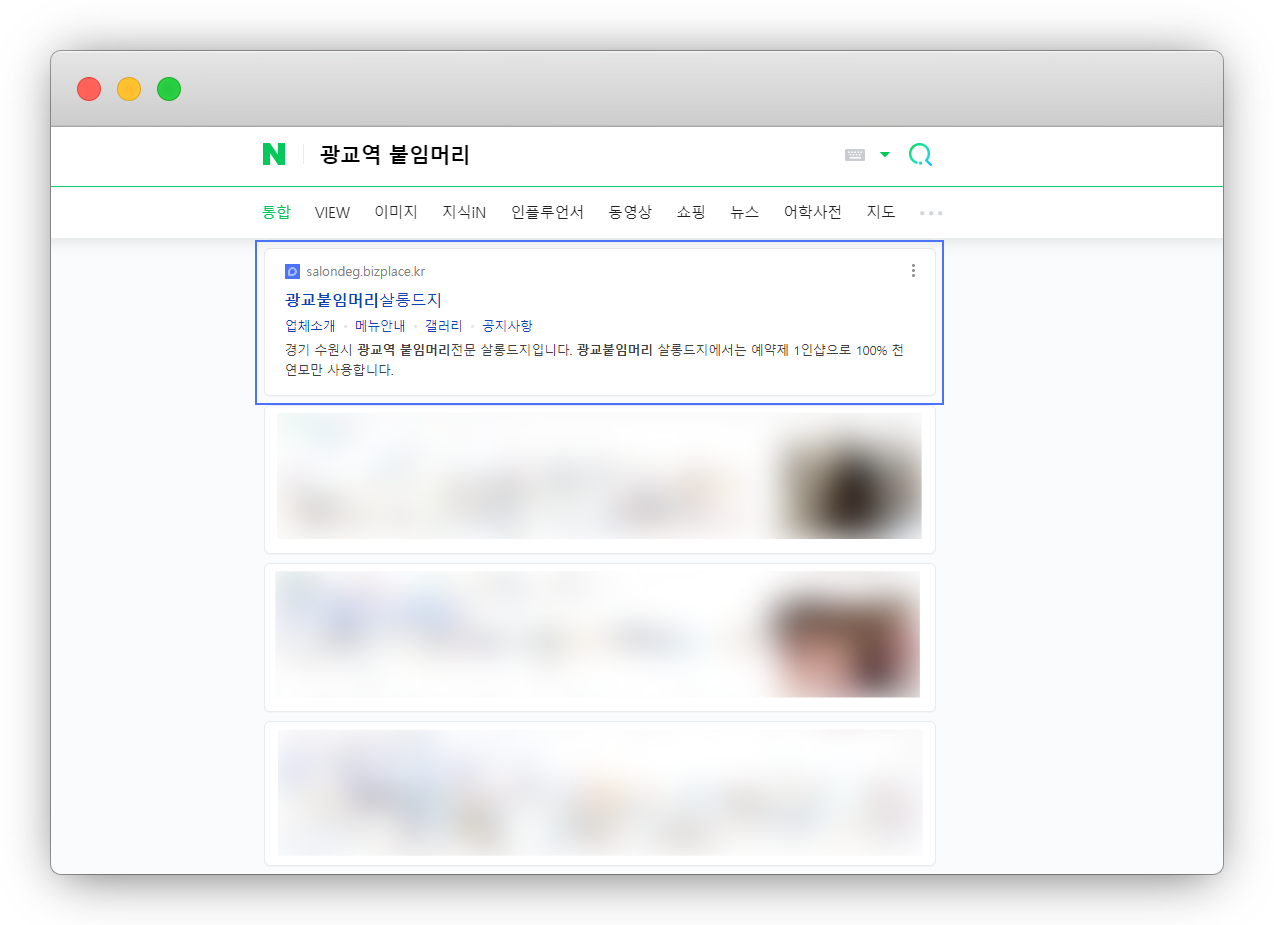Open the 지식iN tab
1274x925 pixels.
pos(464,212)
